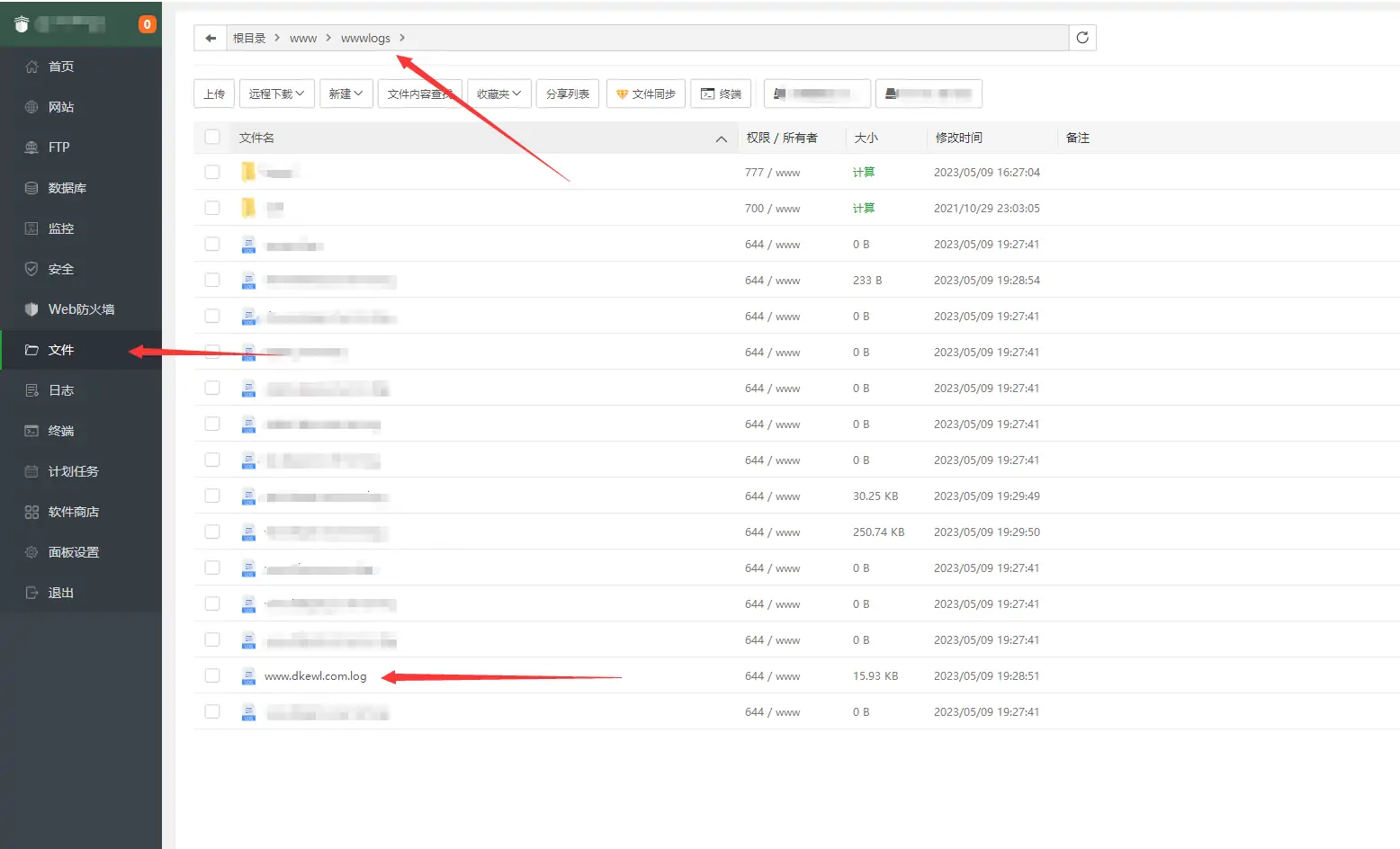The height and width of the screenshot is (849, 1400).
Task: Open the 终端 toolbar button
Action: [x=721, y=94]
